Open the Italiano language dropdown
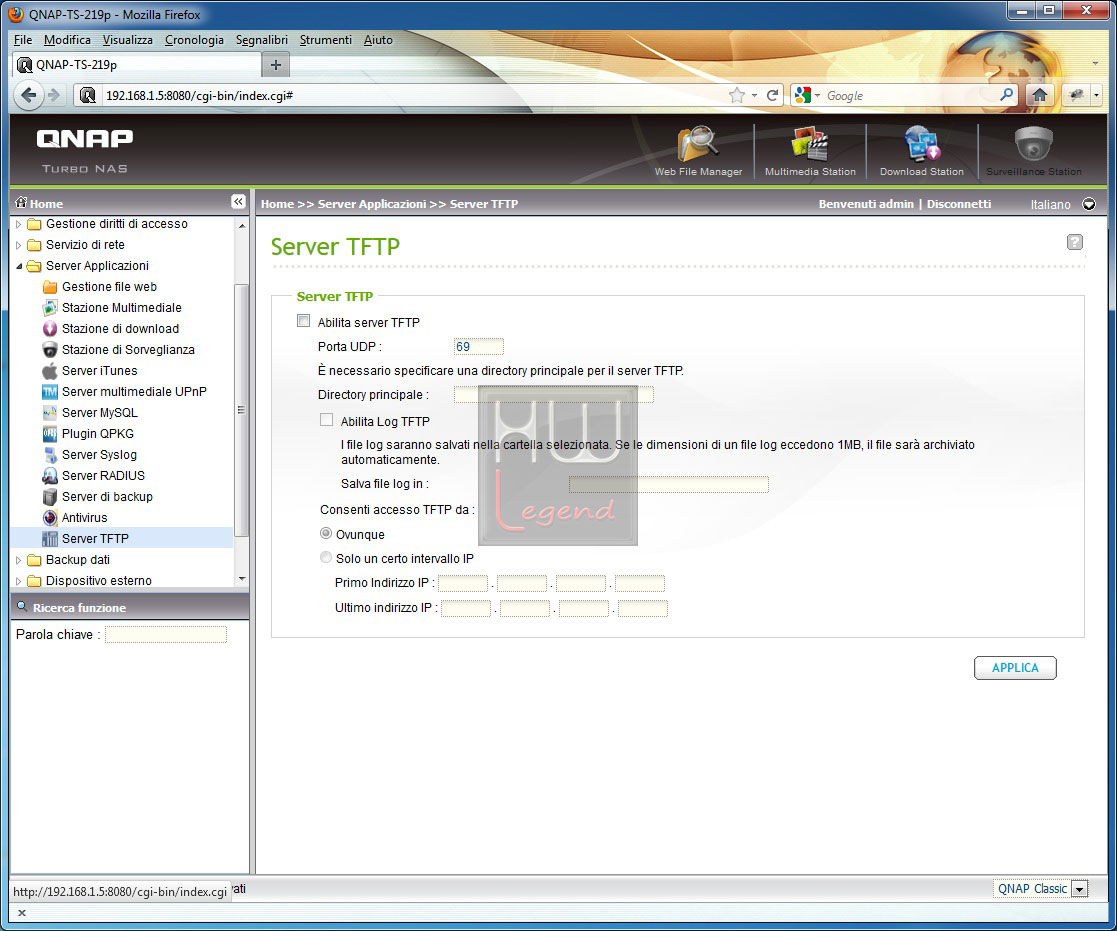The width and height of the screenshot is (1117, 931). [1089, 204]
